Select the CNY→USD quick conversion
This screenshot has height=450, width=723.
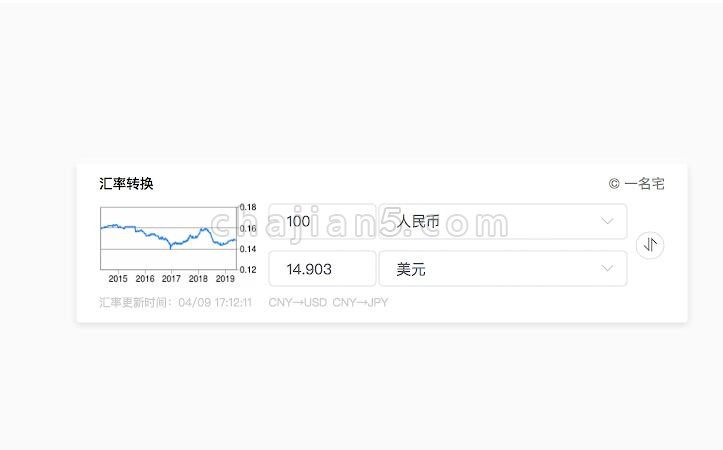(x=297, y=302)
